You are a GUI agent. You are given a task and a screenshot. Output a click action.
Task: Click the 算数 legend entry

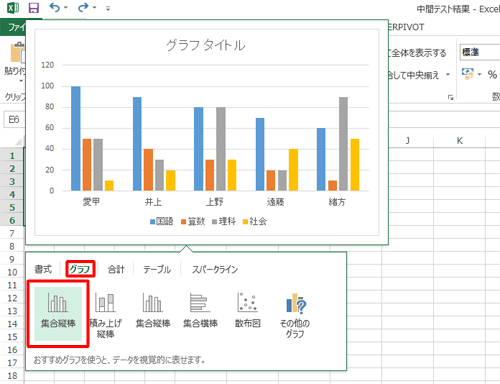pyautogui.click(x=193, y=221)
